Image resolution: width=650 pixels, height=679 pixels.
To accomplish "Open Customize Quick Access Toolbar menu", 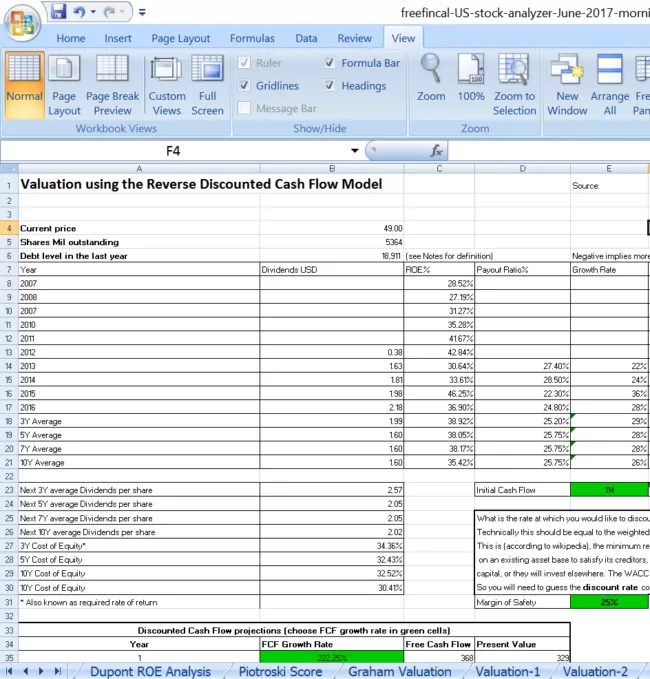I will coord(142,13).
